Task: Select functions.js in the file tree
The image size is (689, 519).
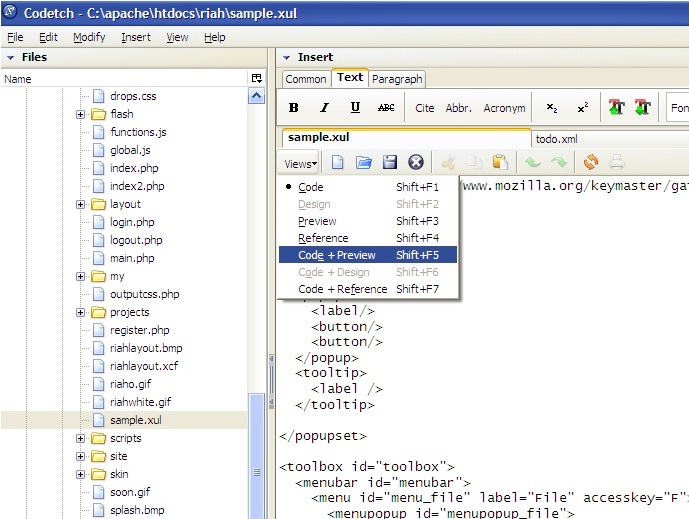Action: 138,132
